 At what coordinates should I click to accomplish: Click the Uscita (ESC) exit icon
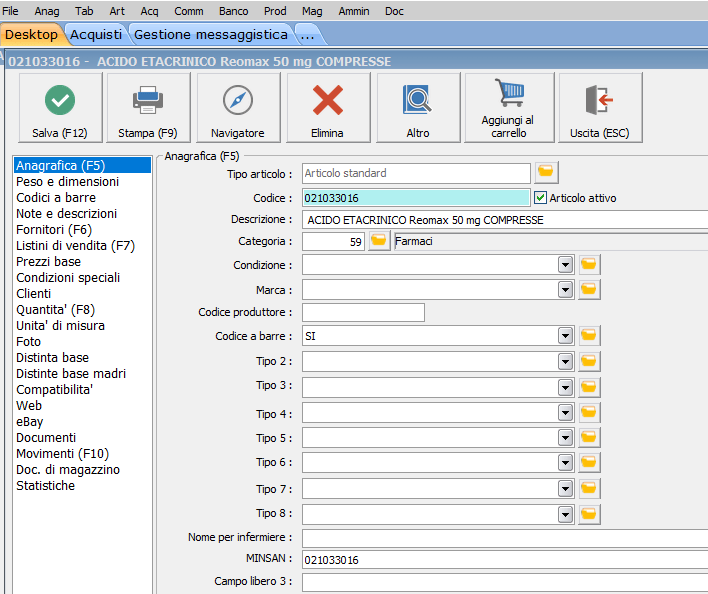click(599, 101)
